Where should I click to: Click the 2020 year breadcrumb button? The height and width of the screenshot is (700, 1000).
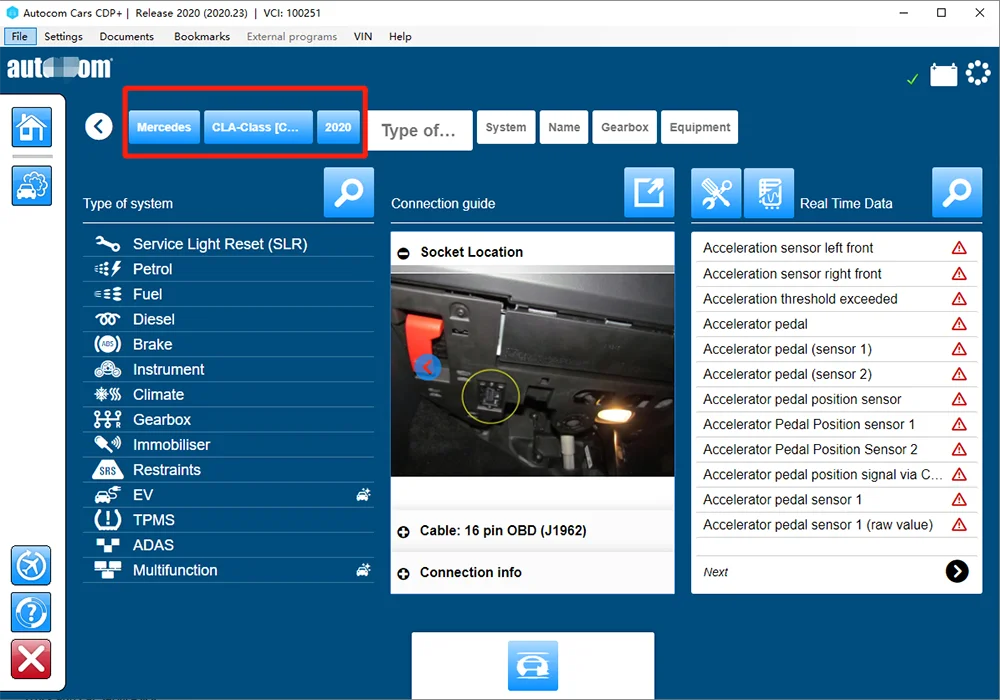[338, 127]
